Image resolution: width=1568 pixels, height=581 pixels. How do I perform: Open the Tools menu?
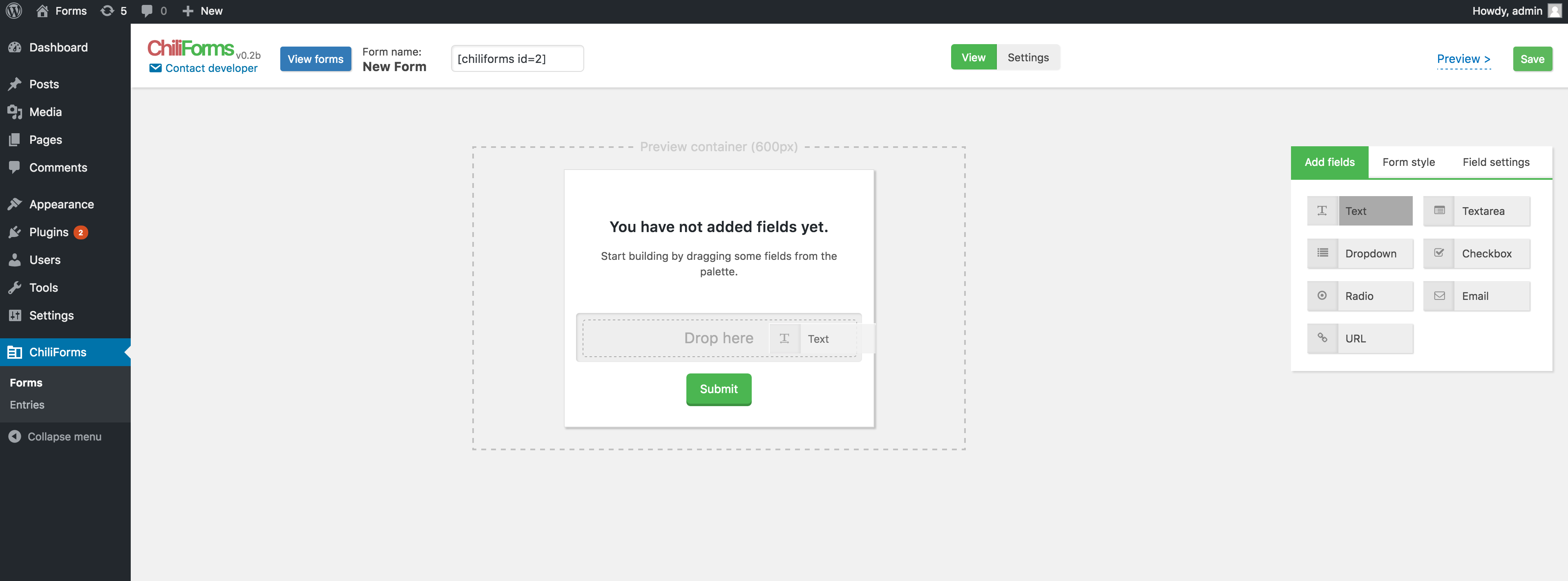click(65, 288)
